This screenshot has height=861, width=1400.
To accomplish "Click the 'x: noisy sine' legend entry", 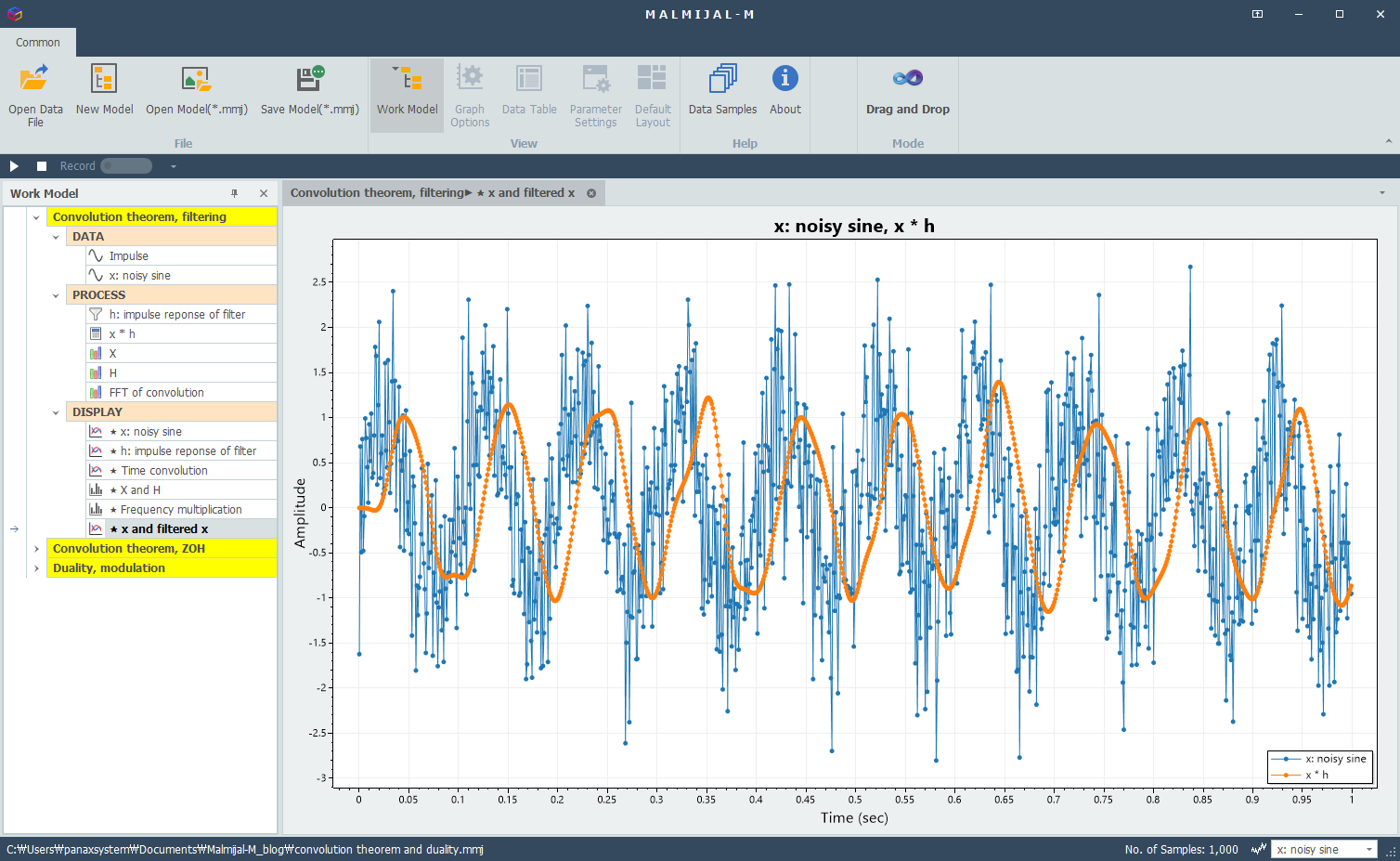I will 1319,759.
